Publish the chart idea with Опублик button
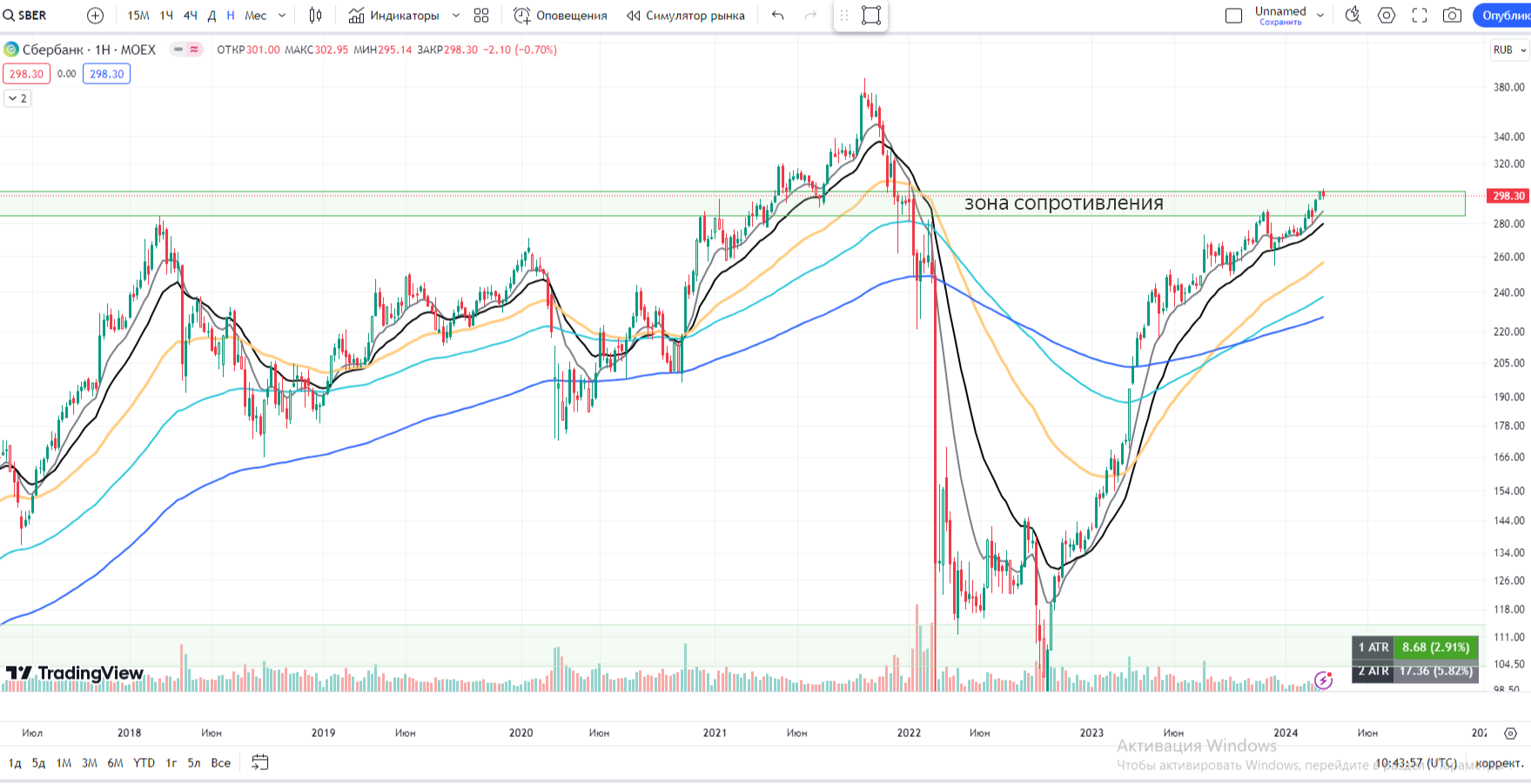The width and height of the screenshot is (1531, 784). click(1503, 16)
